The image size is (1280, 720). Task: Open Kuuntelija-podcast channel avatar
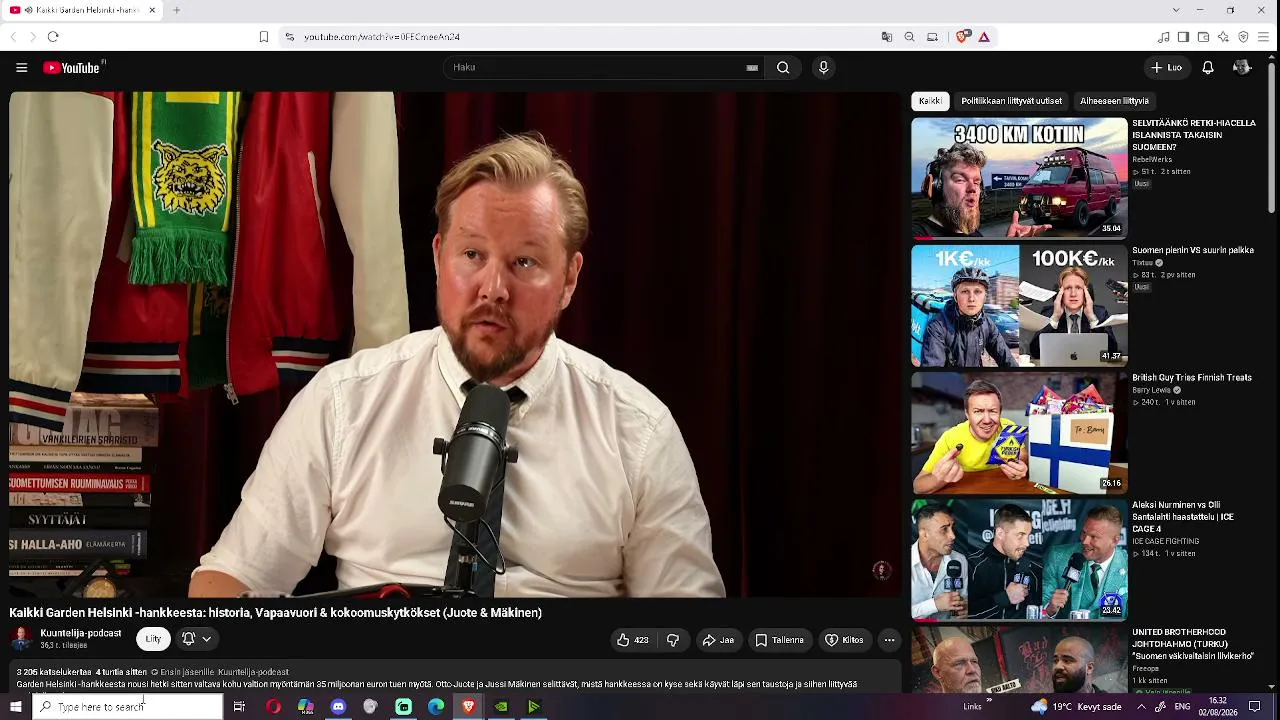click(21, 639)
